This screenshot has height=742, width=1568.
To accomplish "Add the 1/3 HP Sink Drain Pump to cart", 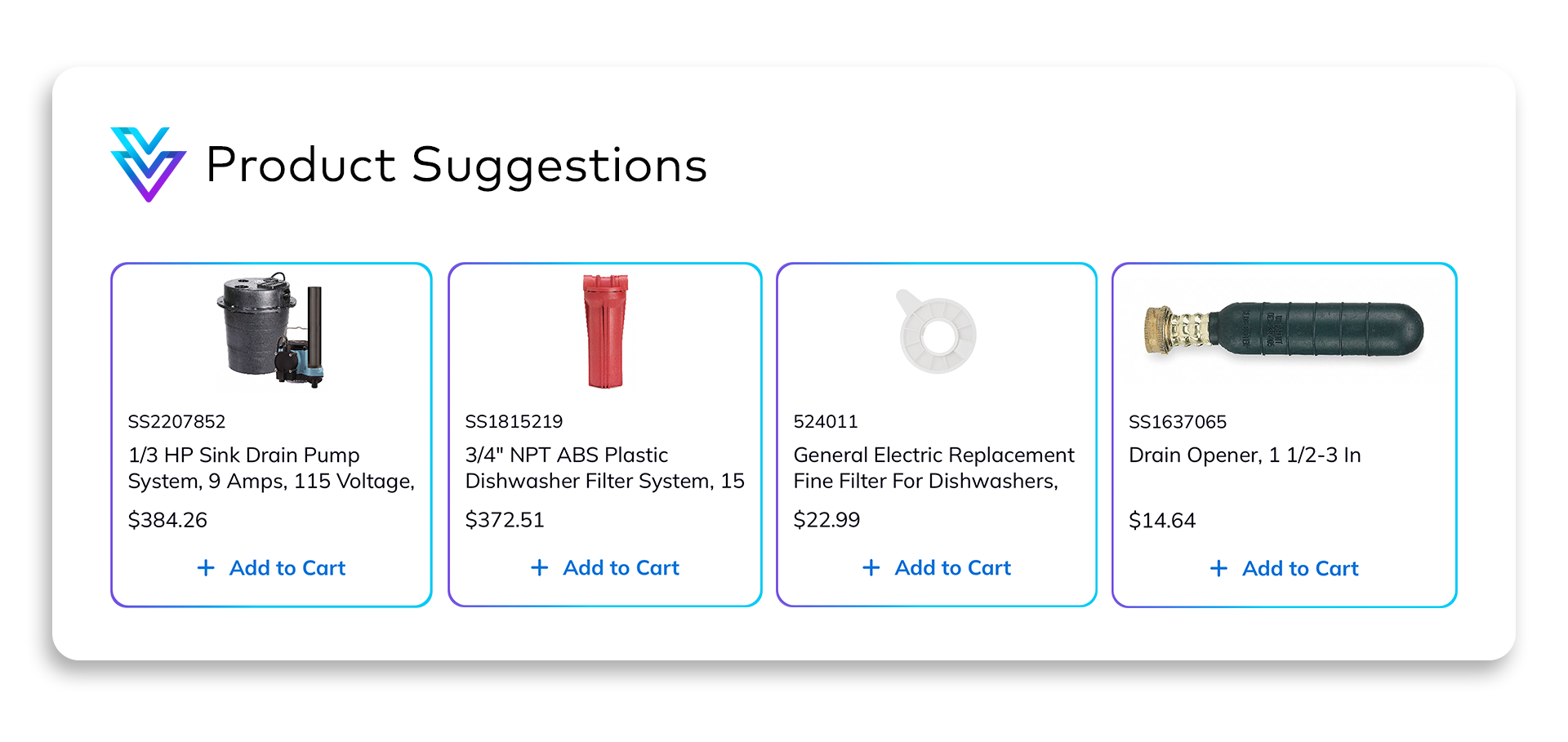I will [x=271, y=568].
